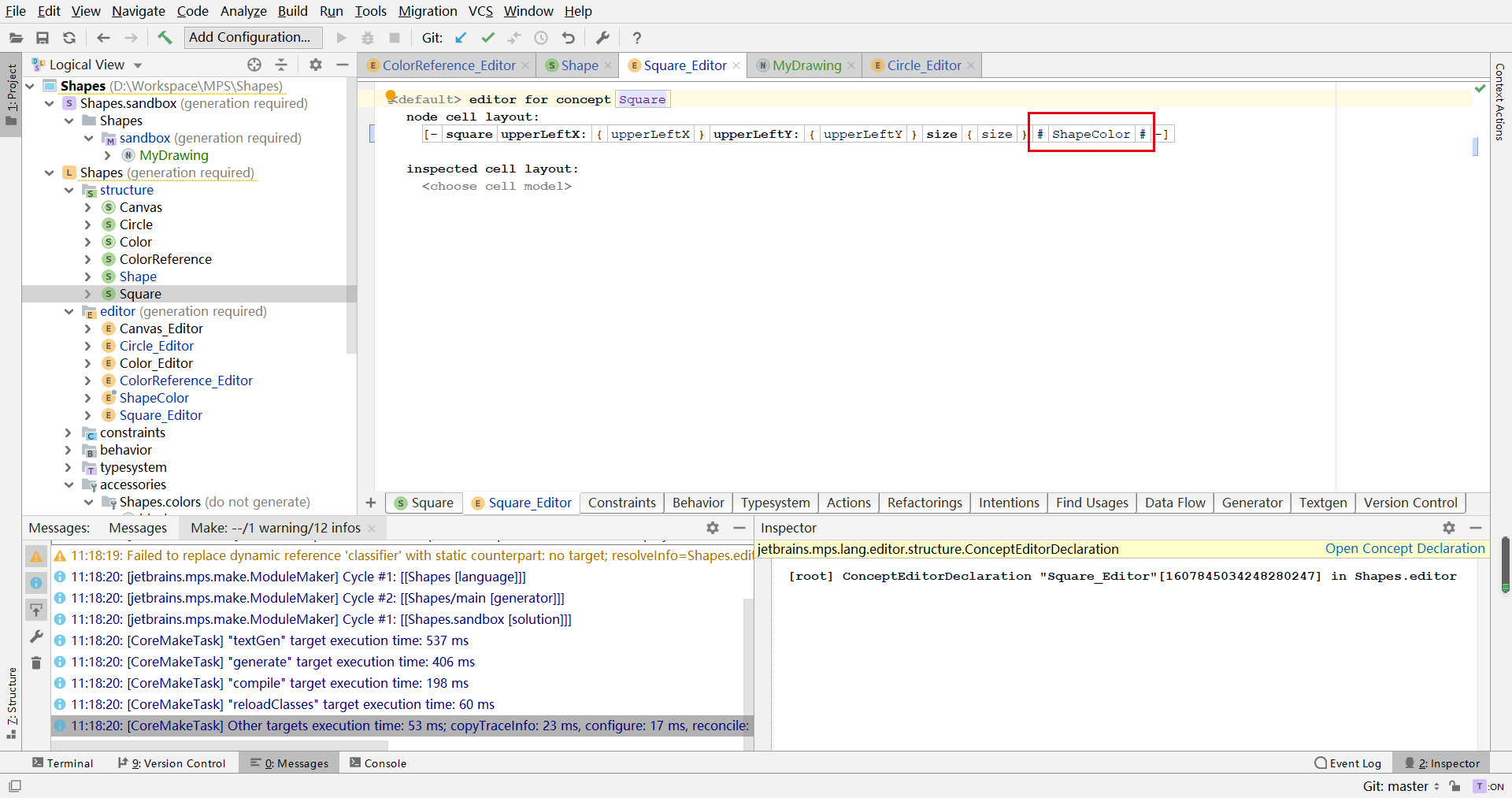Select the target icon to locate current file
This screenshot has width=1512, height=798.
[x=254, y=65]
